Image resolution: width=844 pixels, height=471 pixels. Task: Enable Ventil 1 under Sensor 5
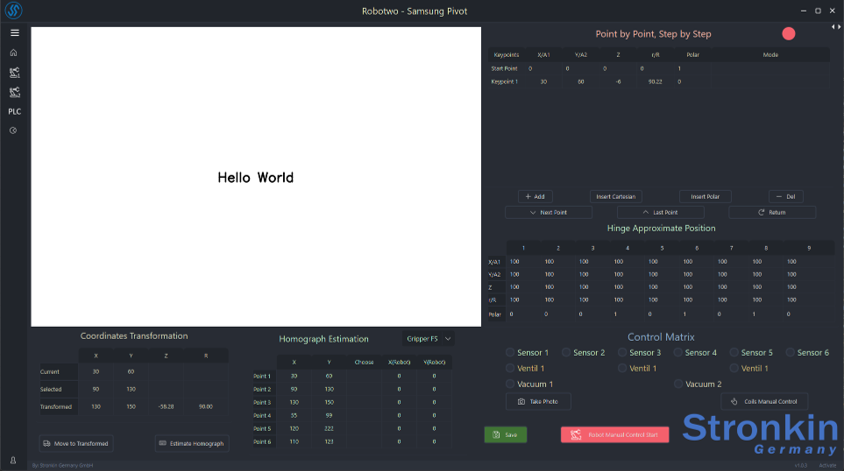coord(734,368)
